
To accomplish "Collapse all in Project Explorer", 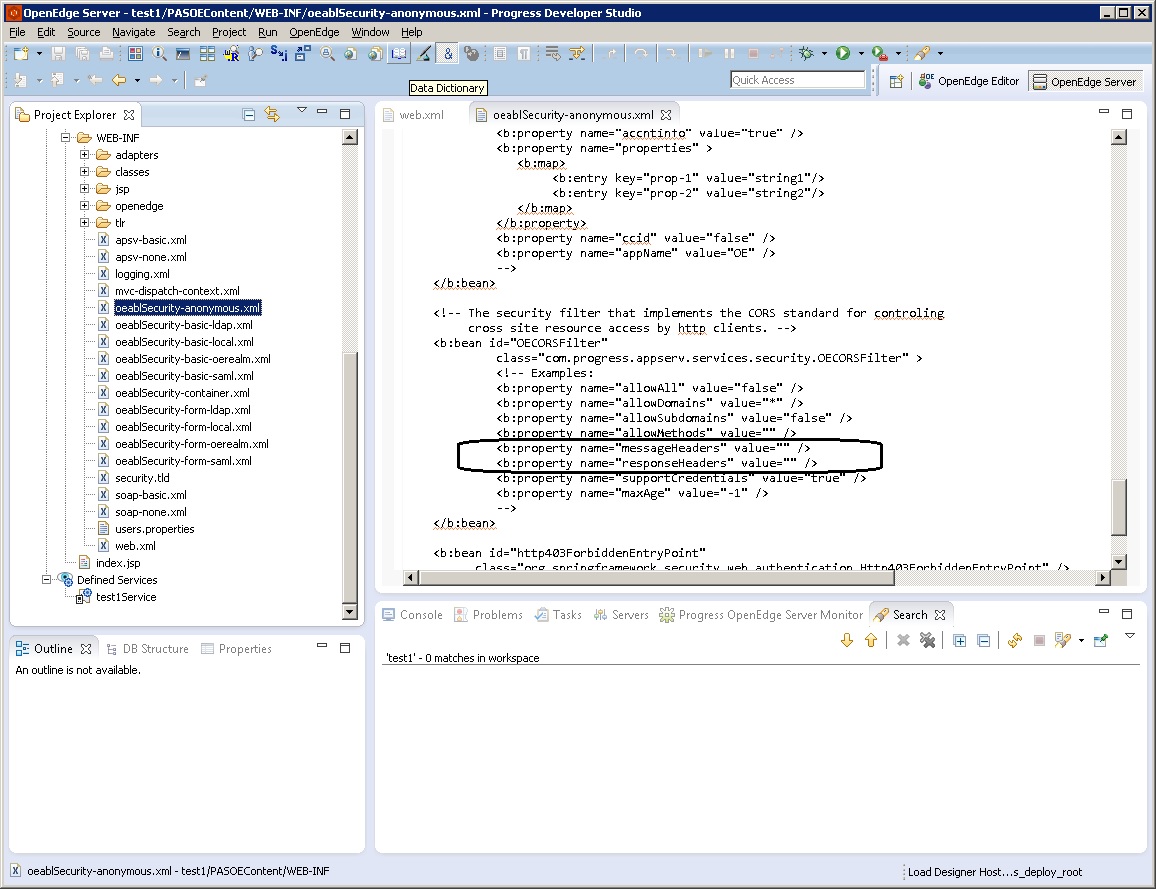I will [248, 114].
